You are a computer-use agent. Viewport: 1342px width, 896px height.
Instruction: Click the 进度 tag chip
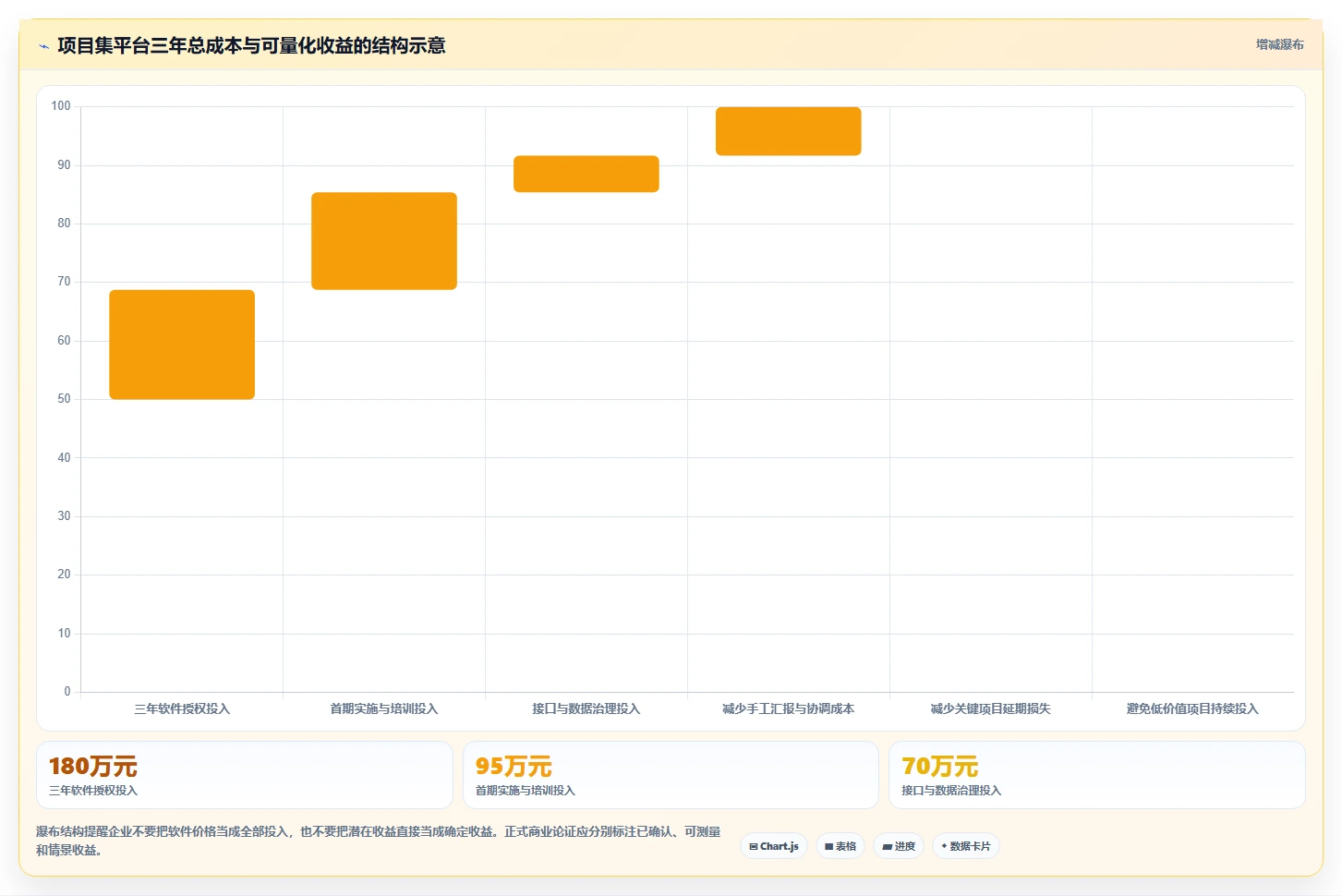pyautogui.click(x=899, y=846)
